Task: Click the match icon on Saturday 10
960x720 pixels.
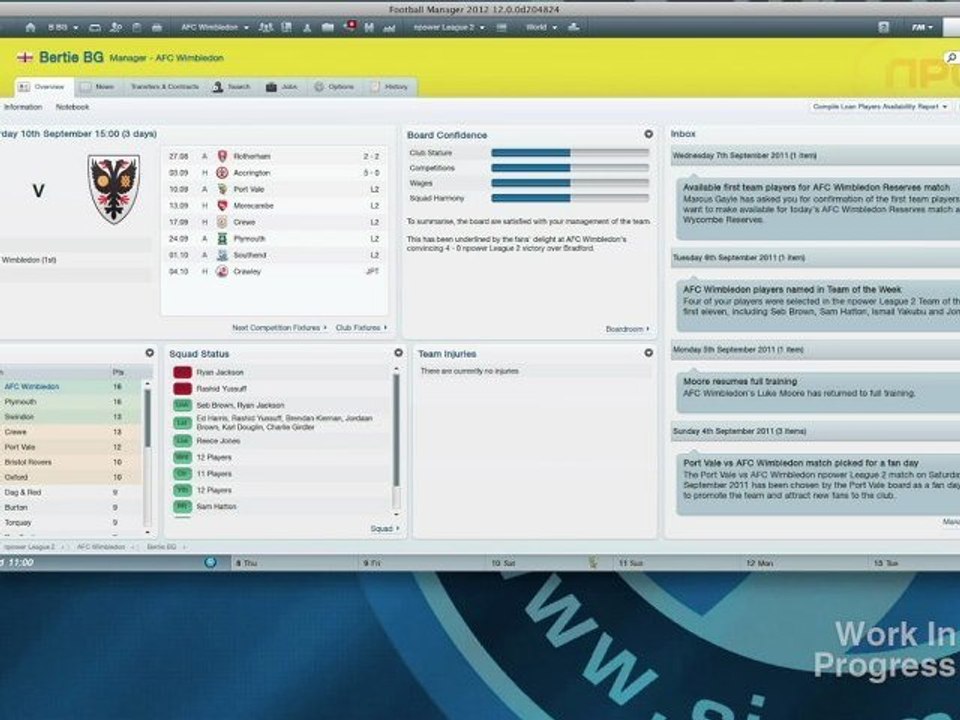Action: coord(593,562)
